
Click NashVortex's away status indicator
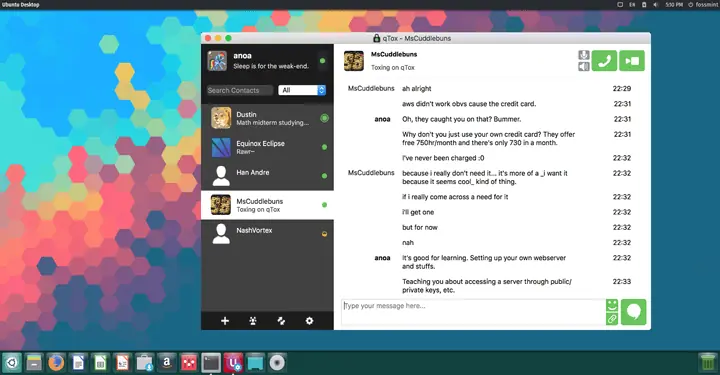point(324,234)
